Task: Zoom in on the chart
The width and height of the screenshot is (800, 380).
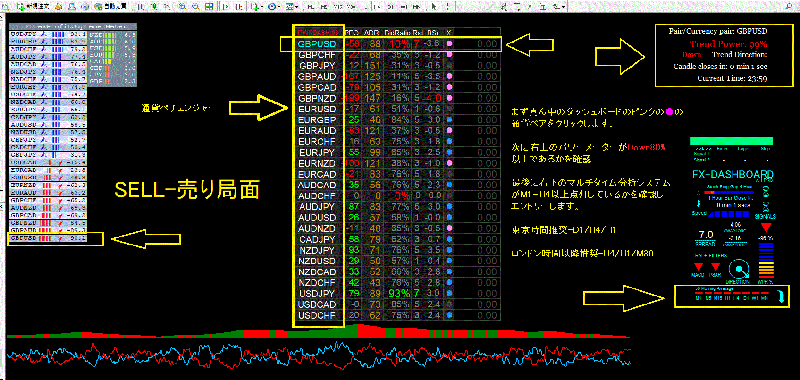Action: pyautogui.click(x=182, y=7)
